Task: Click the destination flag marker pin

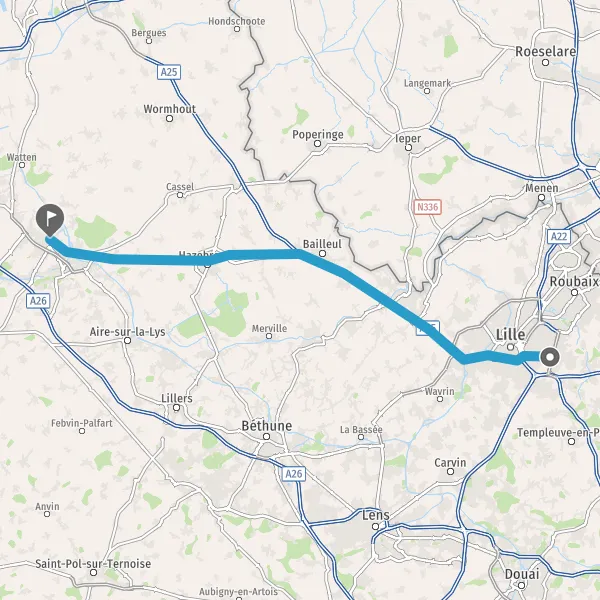Action: tap(50, 220)
